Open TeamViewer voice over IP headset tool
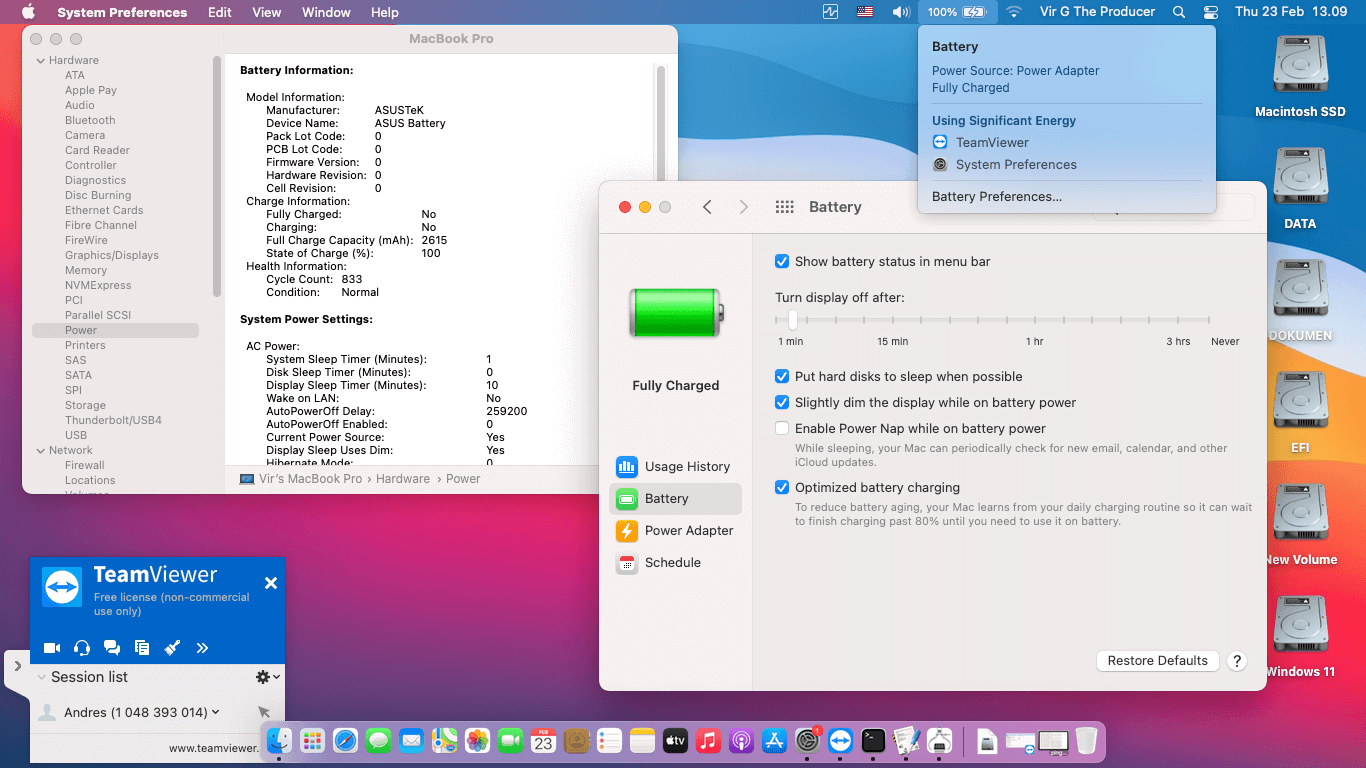 pyautogui.click(x=81, y=647)
